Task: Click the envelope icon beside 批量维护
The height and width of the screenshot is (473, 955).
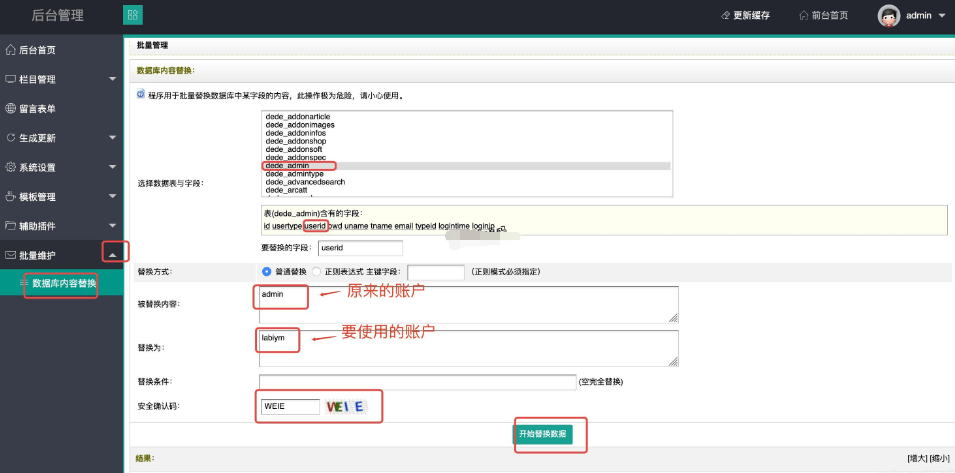Action: 10,254
